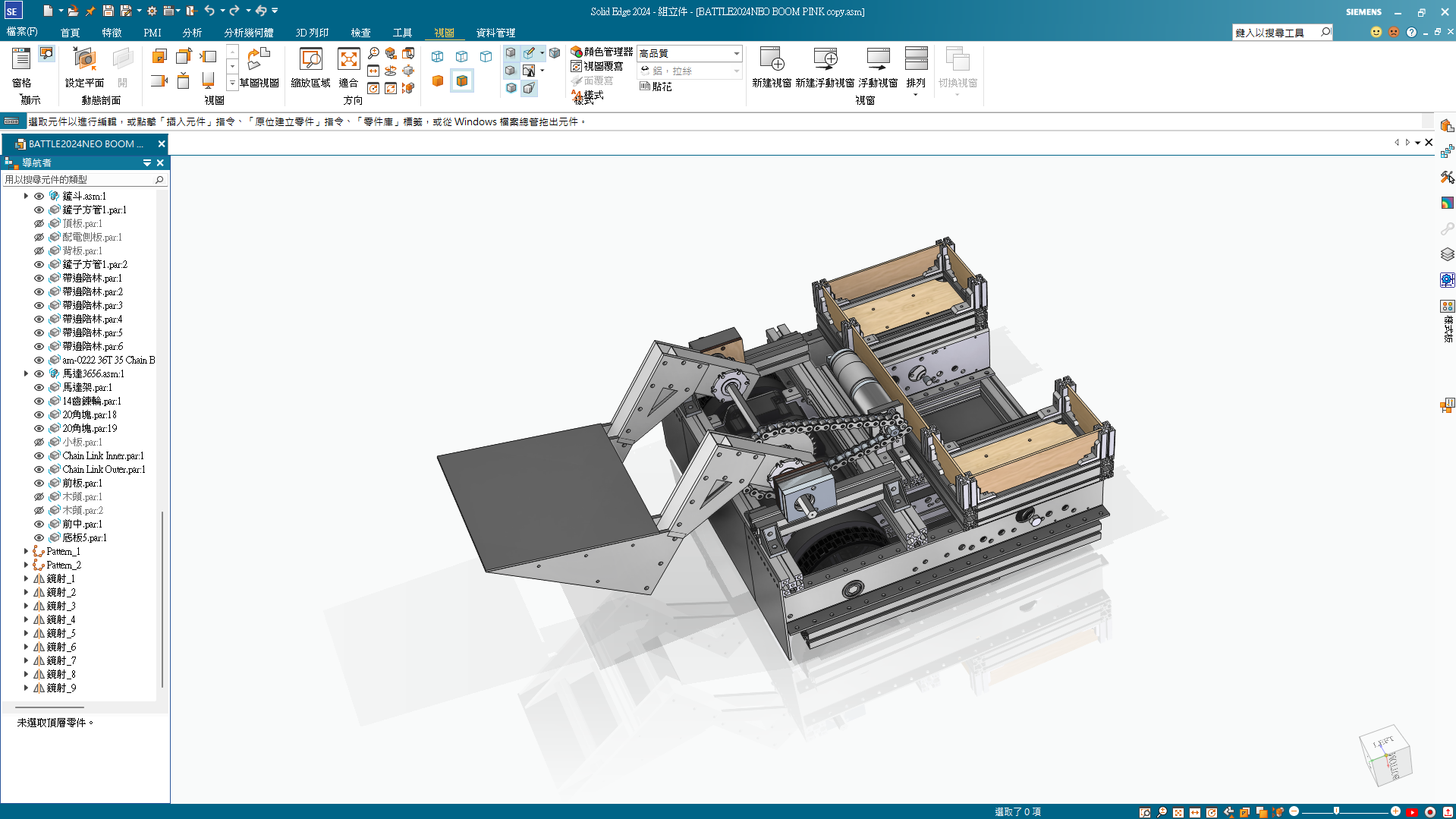
Task: Open the 工具 Tools ribbon tab
Action: [402, 33]
